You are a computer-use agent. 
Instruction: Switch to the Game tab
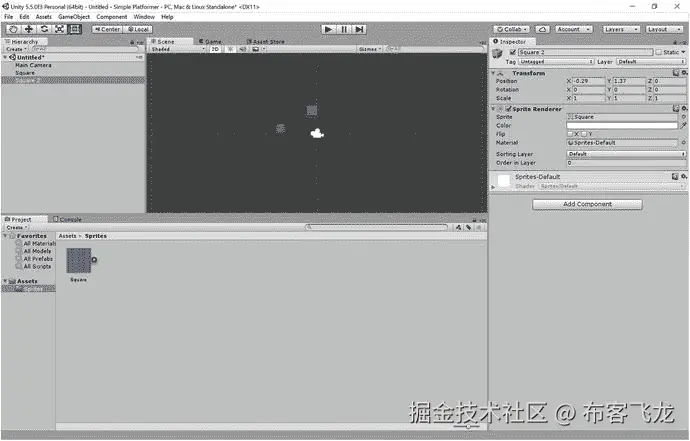210,41
